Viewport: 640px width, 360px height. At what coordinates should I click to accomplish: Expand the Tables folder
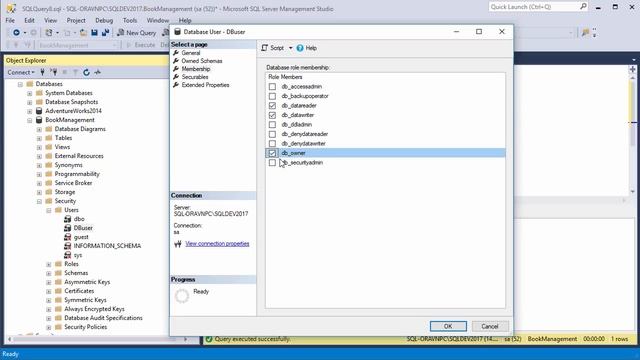click(39, 138)
